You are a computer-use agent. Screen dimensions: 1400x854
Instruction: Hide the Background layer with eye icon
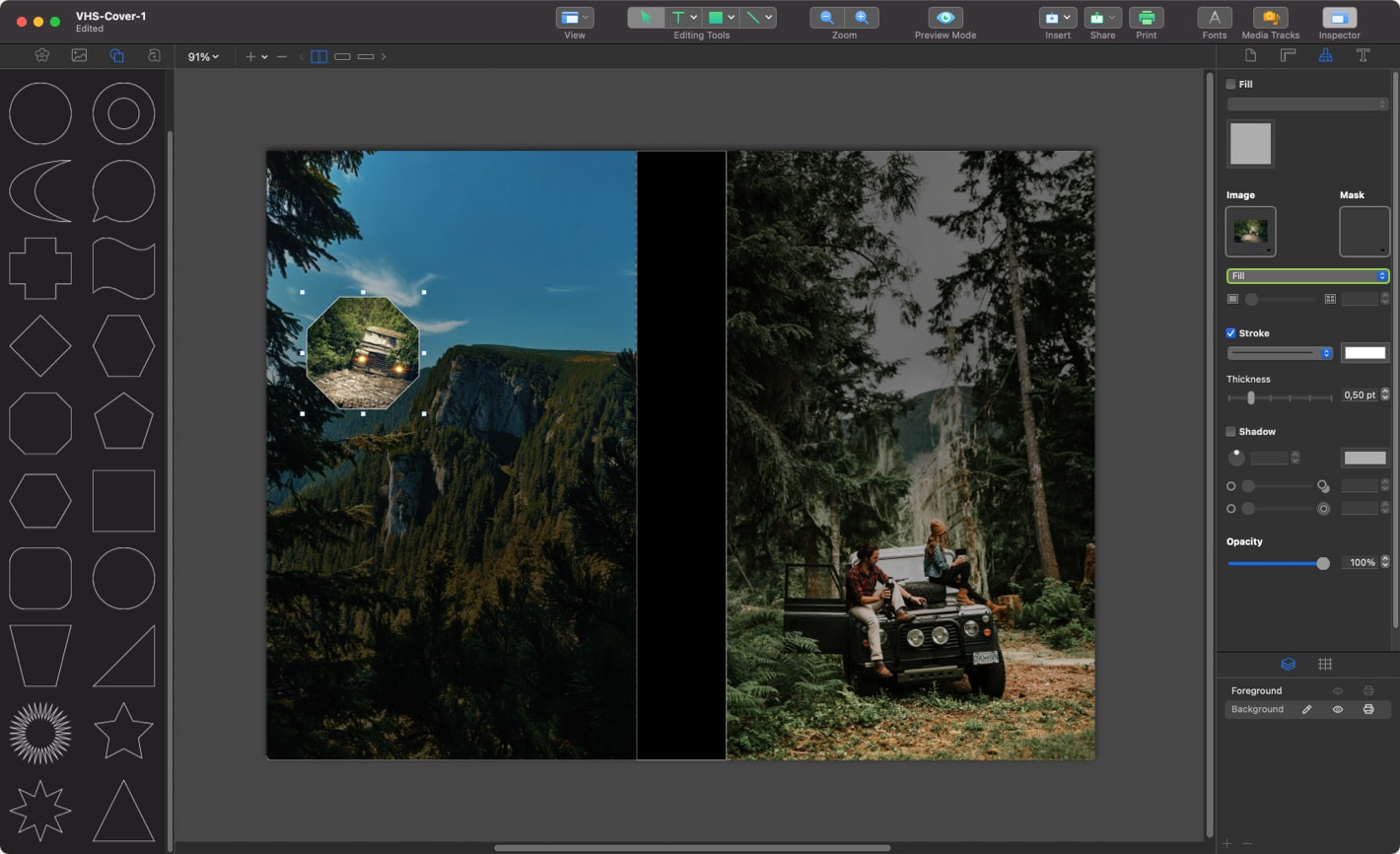pyautogui.click(x=1337, y=709)
